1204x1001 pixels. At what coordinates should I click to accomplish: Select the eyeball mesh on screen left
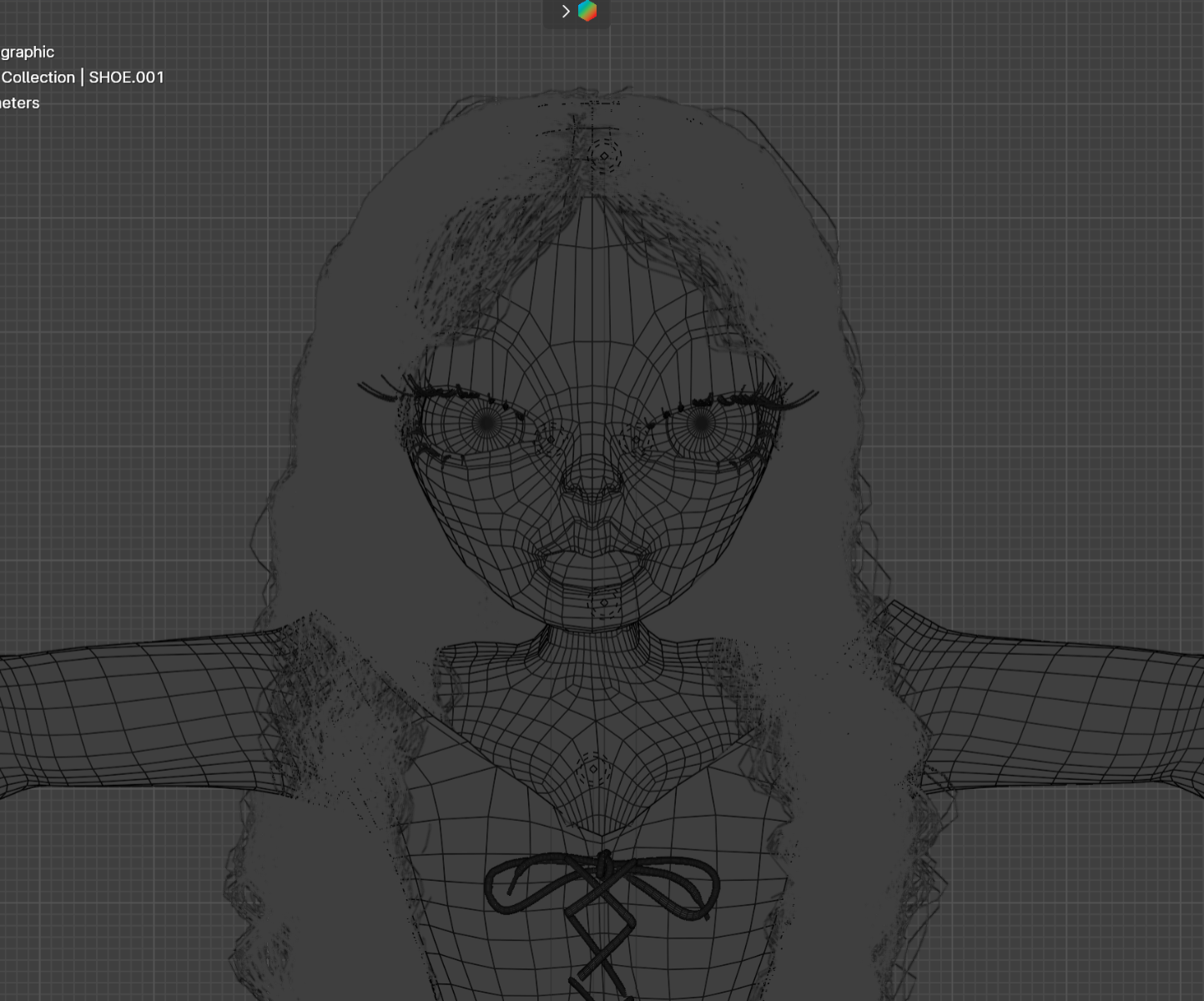point(486,424)
